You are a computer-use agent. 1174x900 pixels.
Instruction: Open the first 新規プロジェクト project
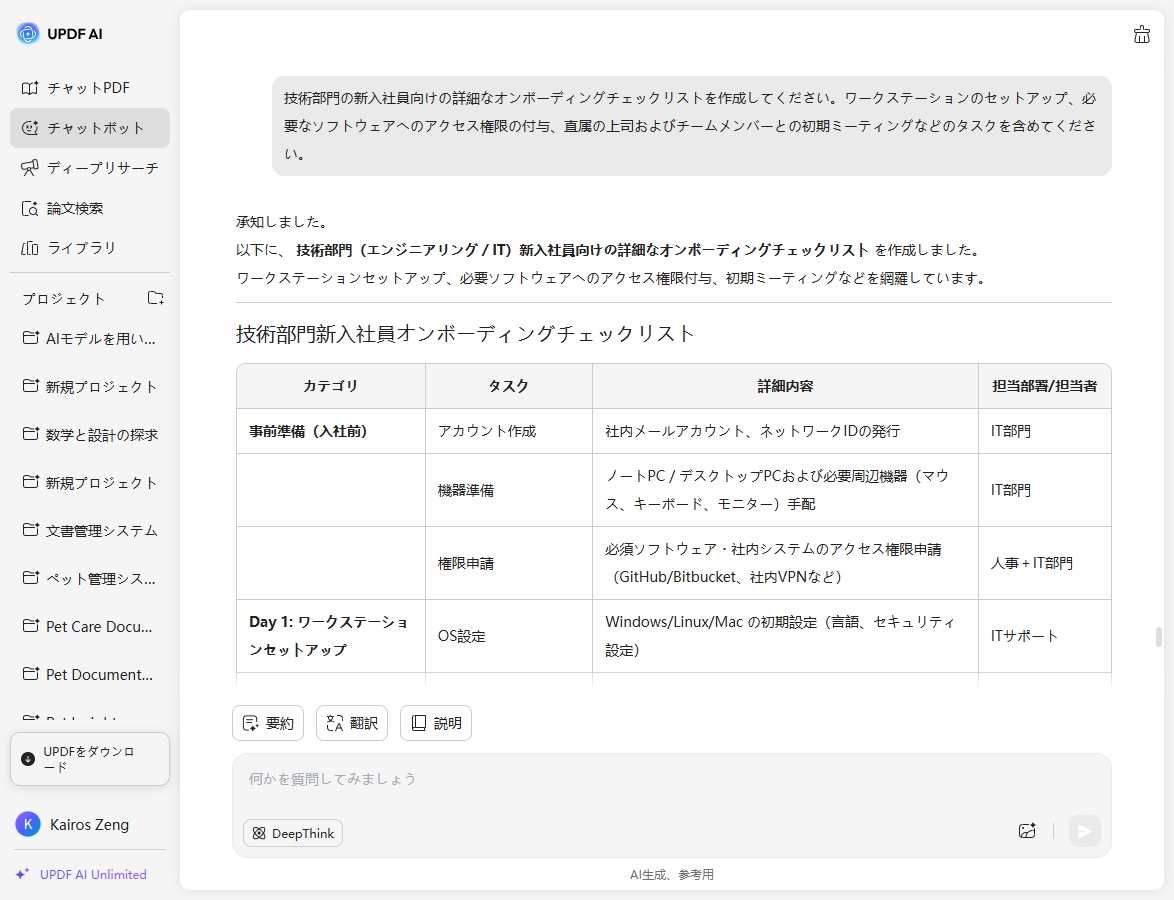point(90,386)
